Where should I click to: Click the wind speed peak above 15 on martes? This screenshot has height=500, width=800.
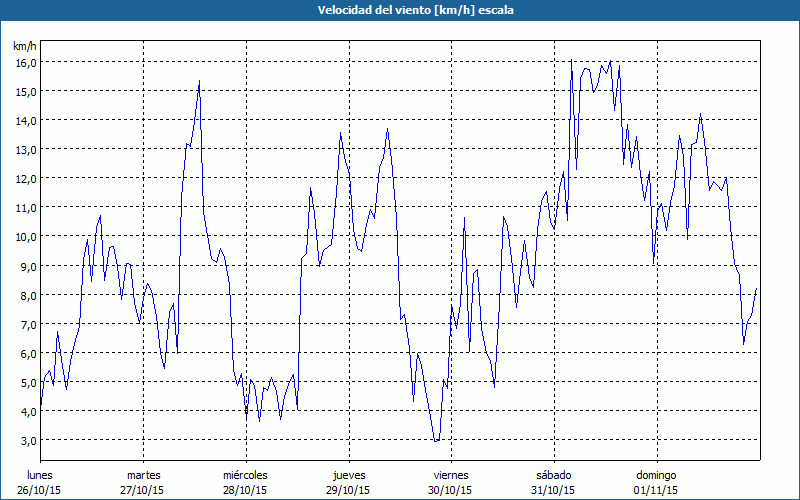200,82
